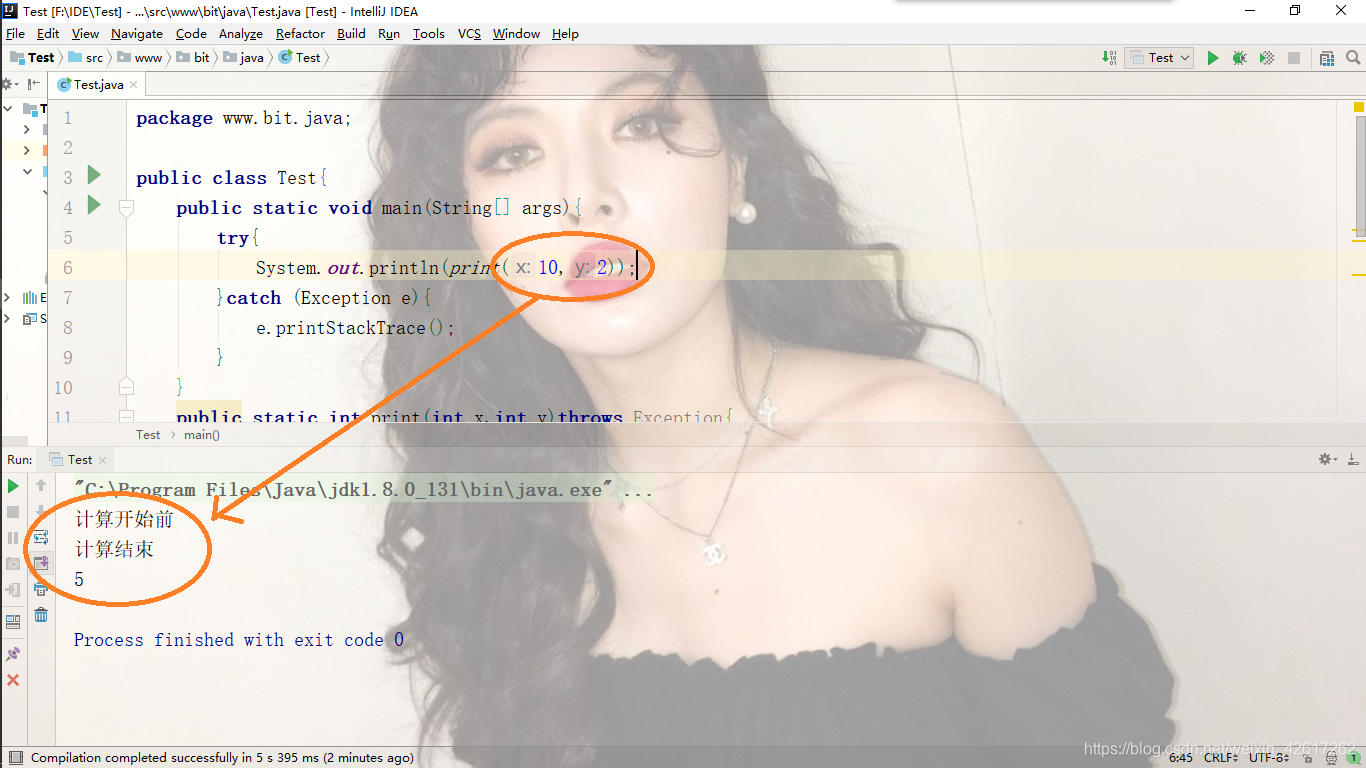Open the Test run configuration dropdown
This screenshot has width=1366, height=768.
point(1159,58)
